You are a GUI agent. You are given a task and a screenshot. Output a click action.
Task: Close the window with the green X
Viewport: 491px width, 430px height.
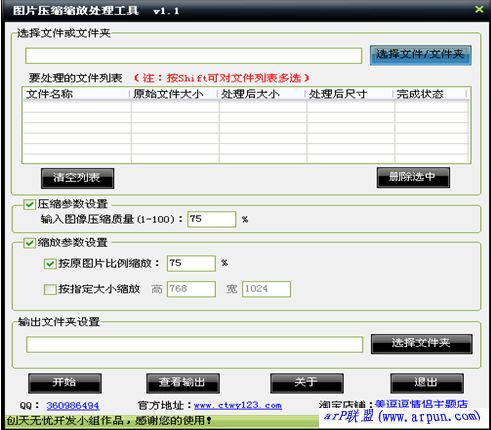pyautogui.click(x=479, y=9)
